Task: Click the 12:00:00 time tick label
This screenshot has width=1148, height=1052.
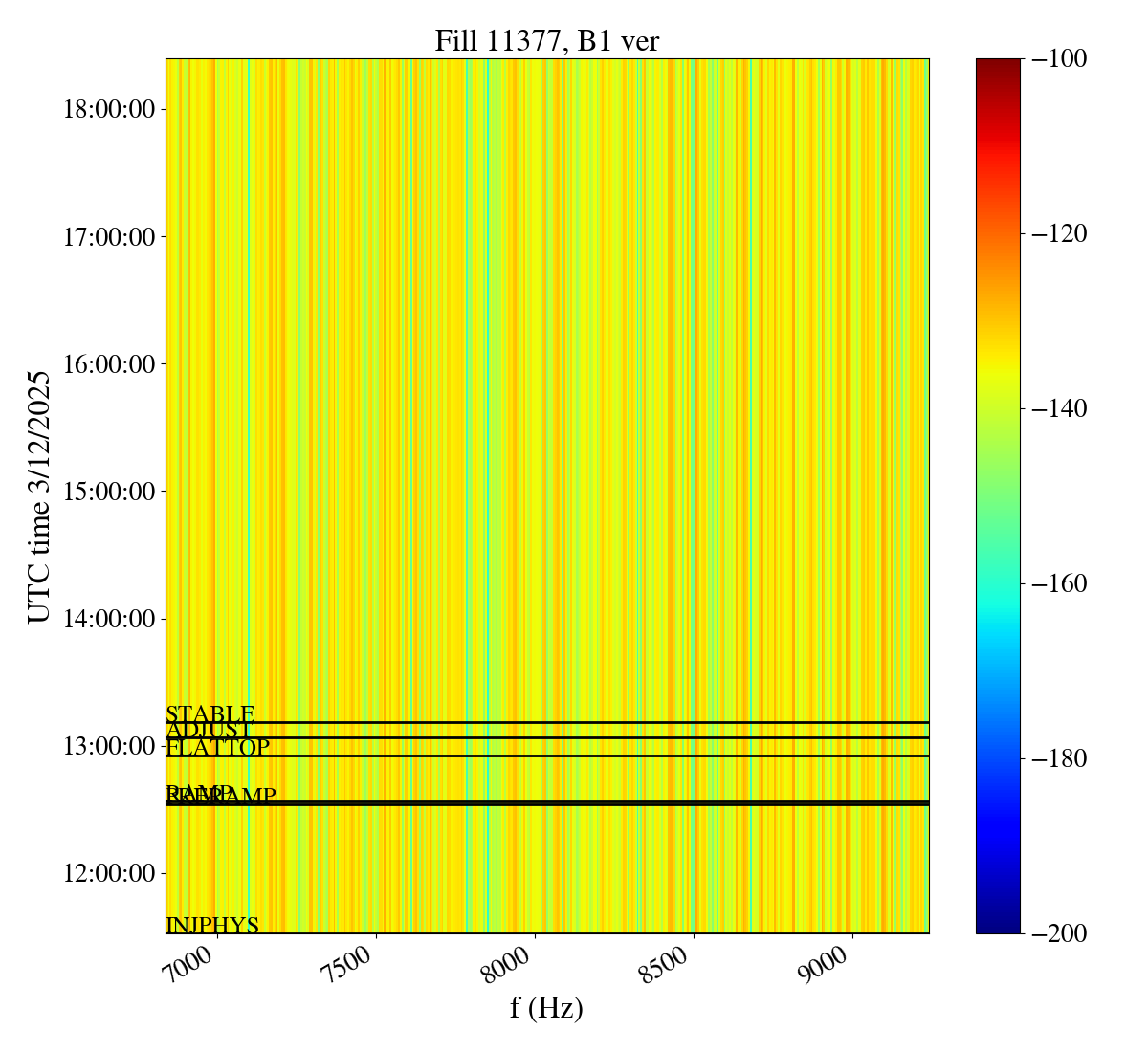Action: click(109, 873)
